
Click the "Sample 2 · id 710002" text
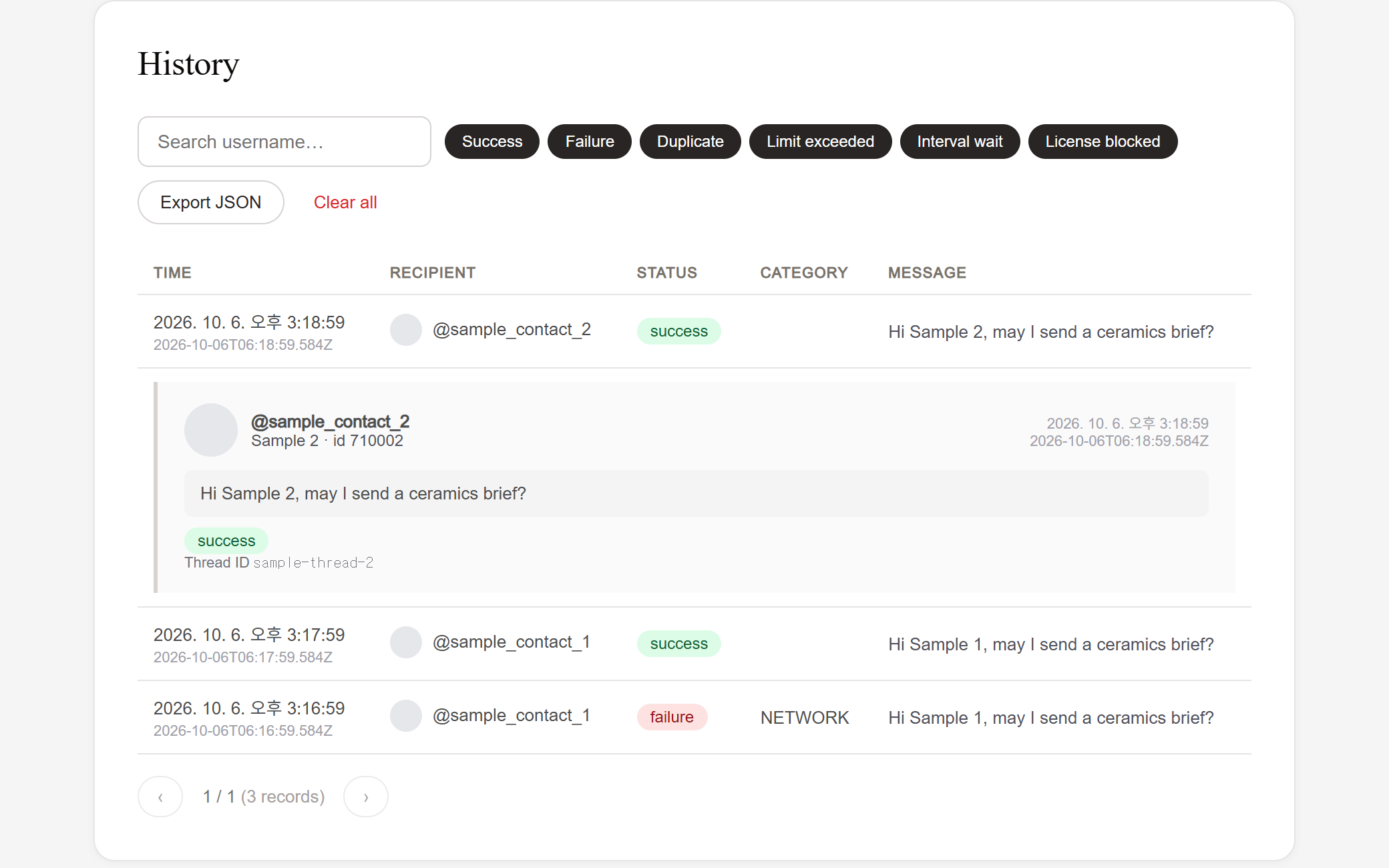(x=327, y=441)
